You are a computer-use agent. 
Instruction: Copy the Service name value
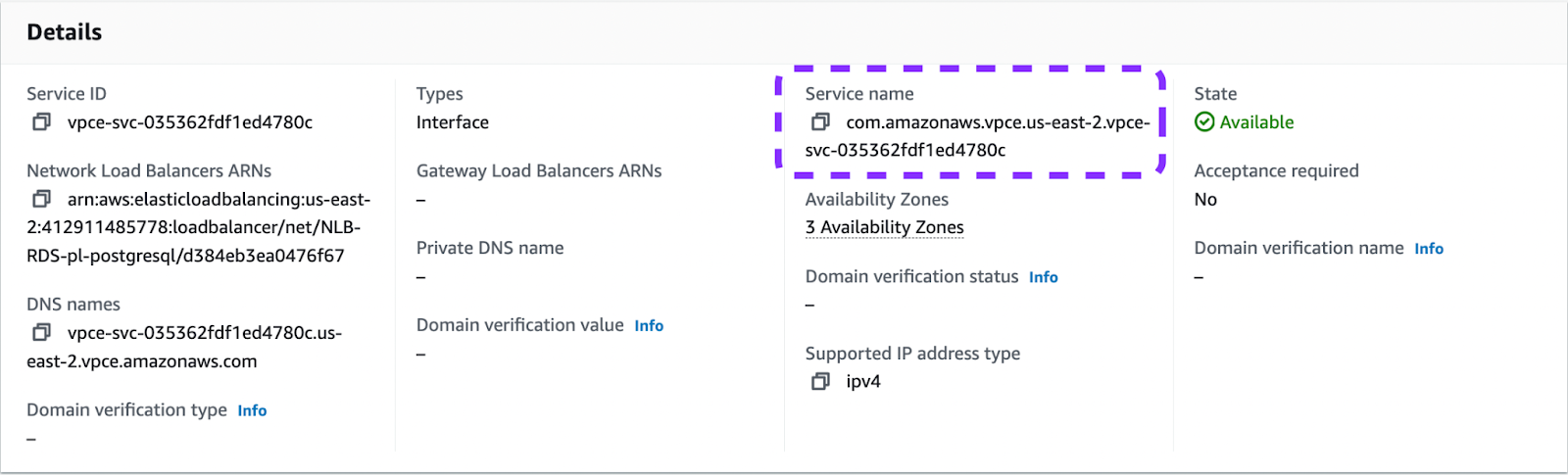(820, 122)
